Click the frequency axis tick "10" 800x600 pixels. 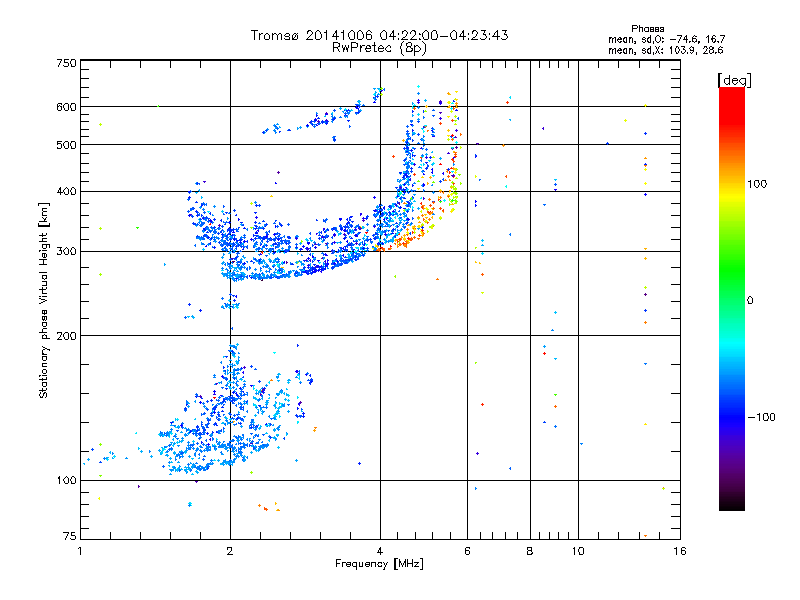pyautogui.click(x=578, y=551)
